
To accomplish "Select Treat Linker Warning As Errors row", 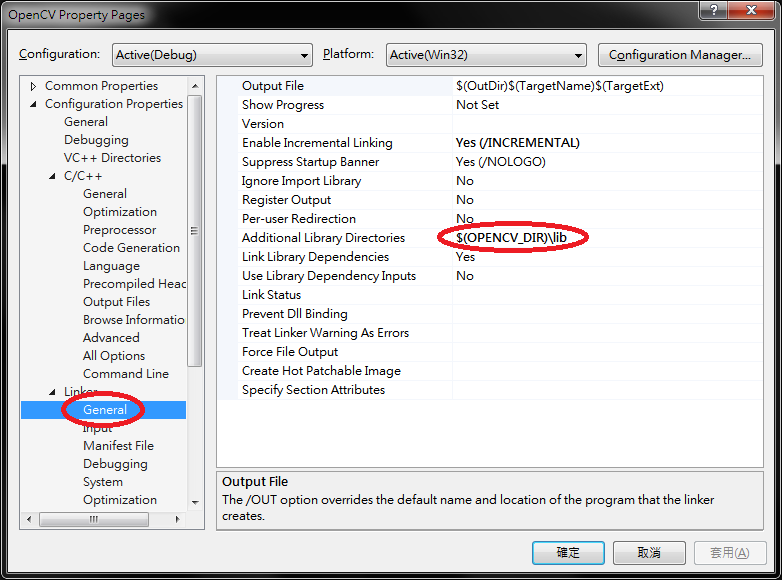I will pyautogui.click(x=500, y=333).
